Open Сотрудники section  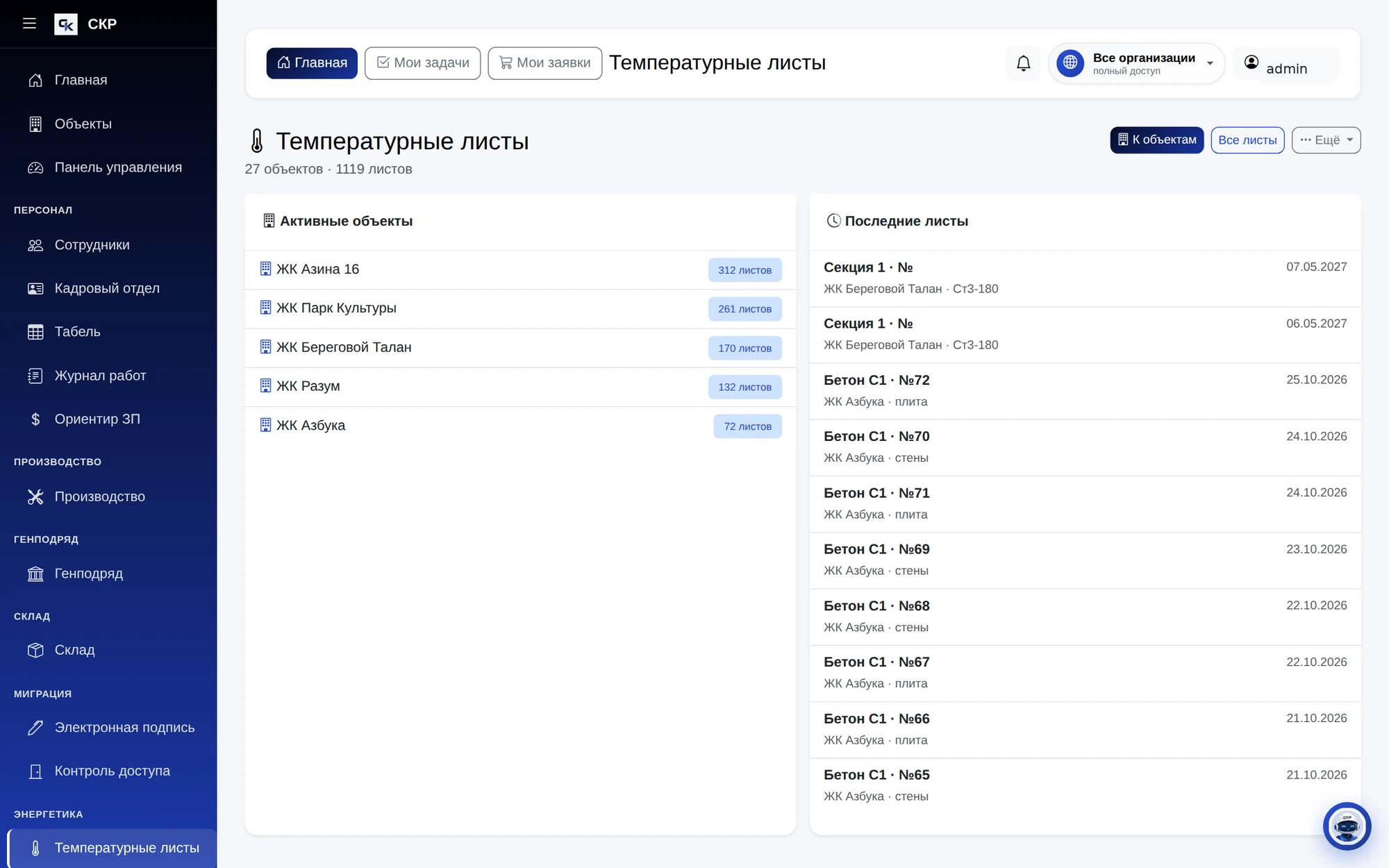pyautogui.click(x=108, y=245)
